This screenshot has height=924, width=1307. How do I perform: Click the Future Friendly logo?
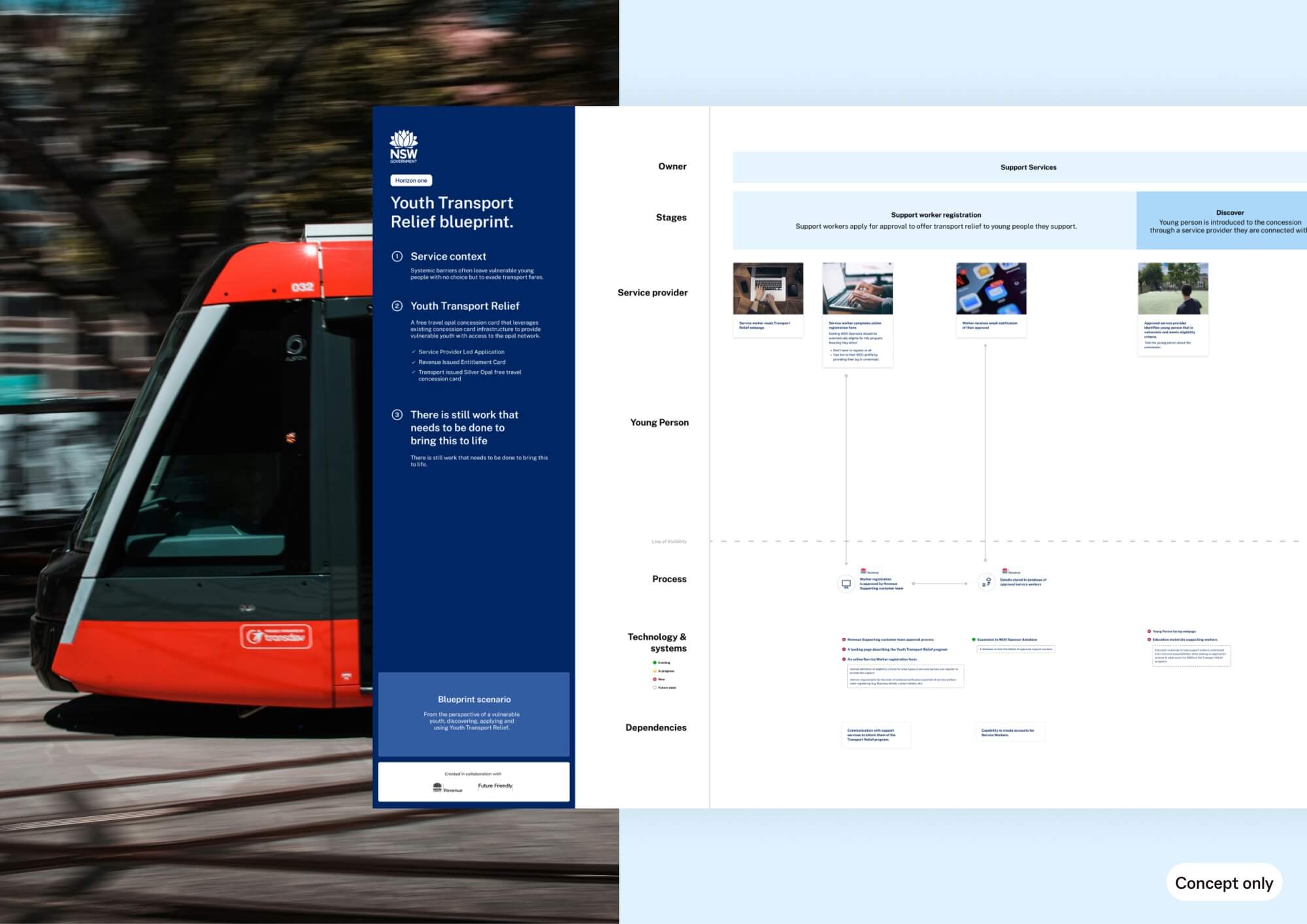(x=495, y=785)
